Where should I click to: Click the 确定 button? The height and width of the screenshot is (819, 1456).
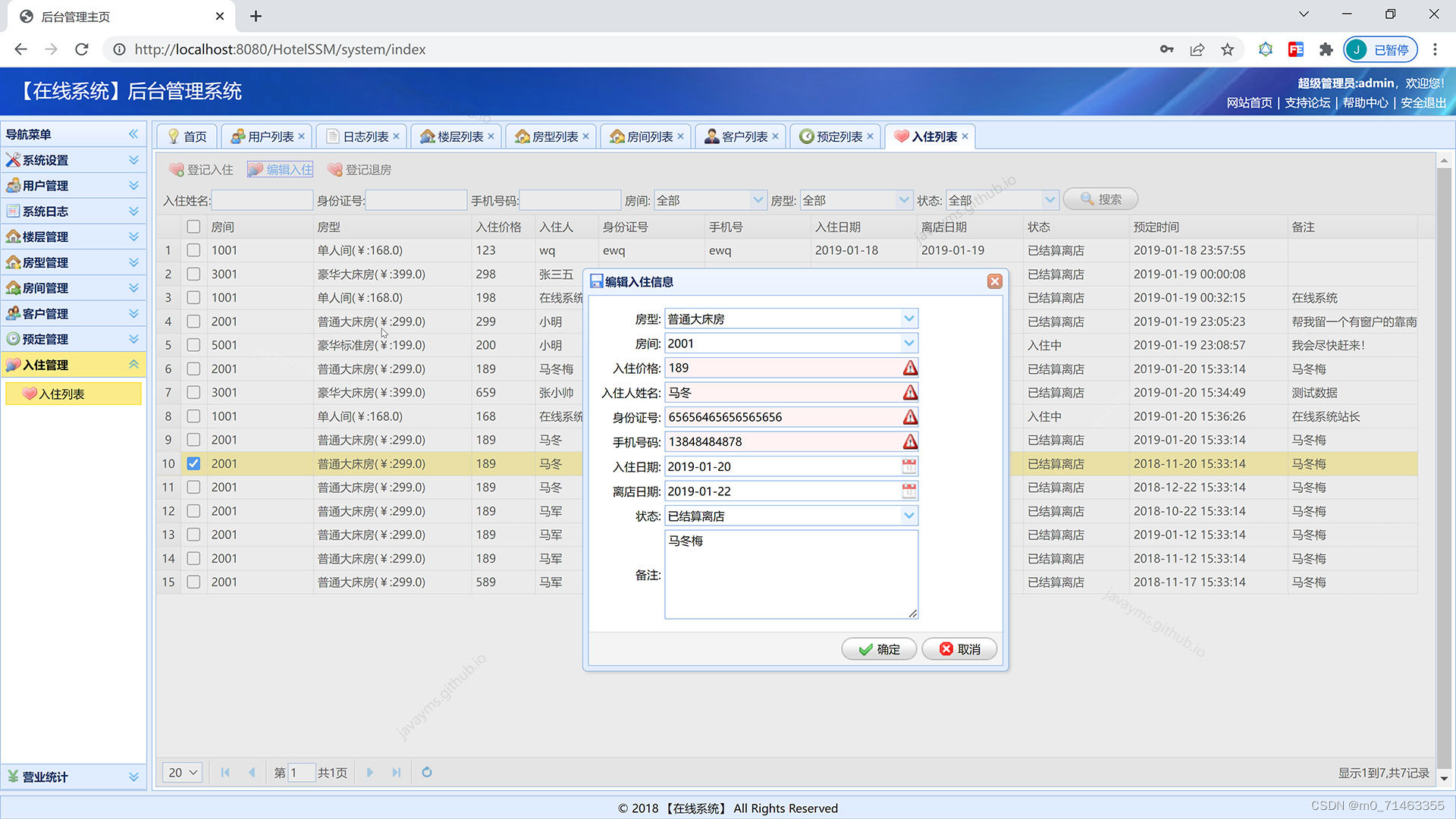[x=879, y=649]
